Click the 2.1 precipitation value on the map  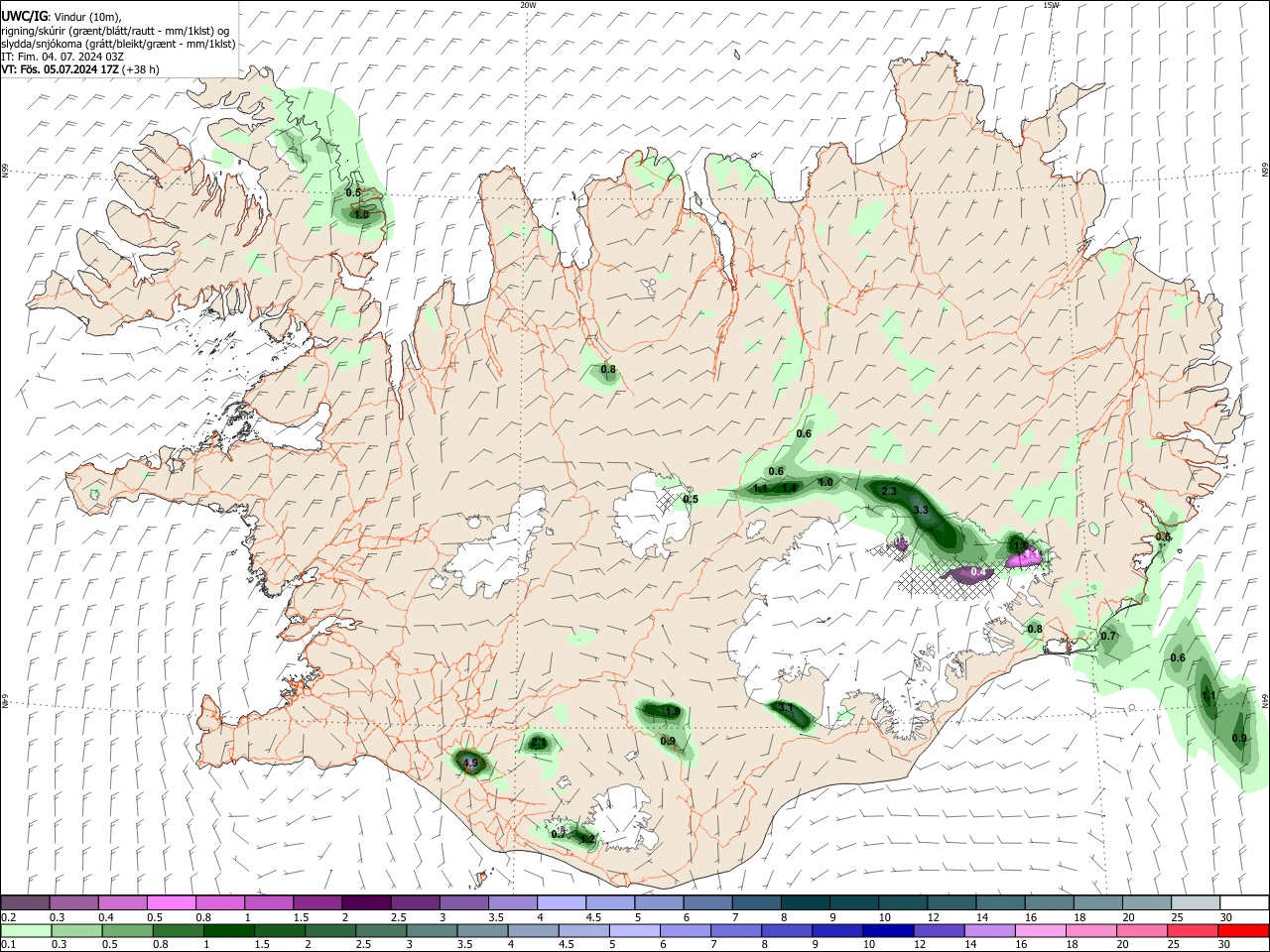tap(537, 742)
